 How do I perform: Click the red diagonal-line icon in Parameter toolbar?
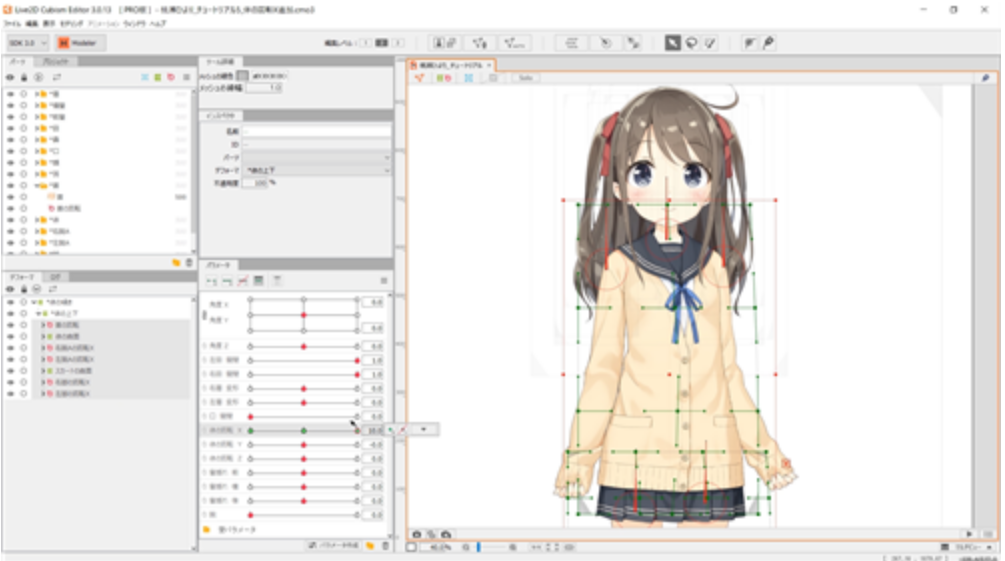243,281
